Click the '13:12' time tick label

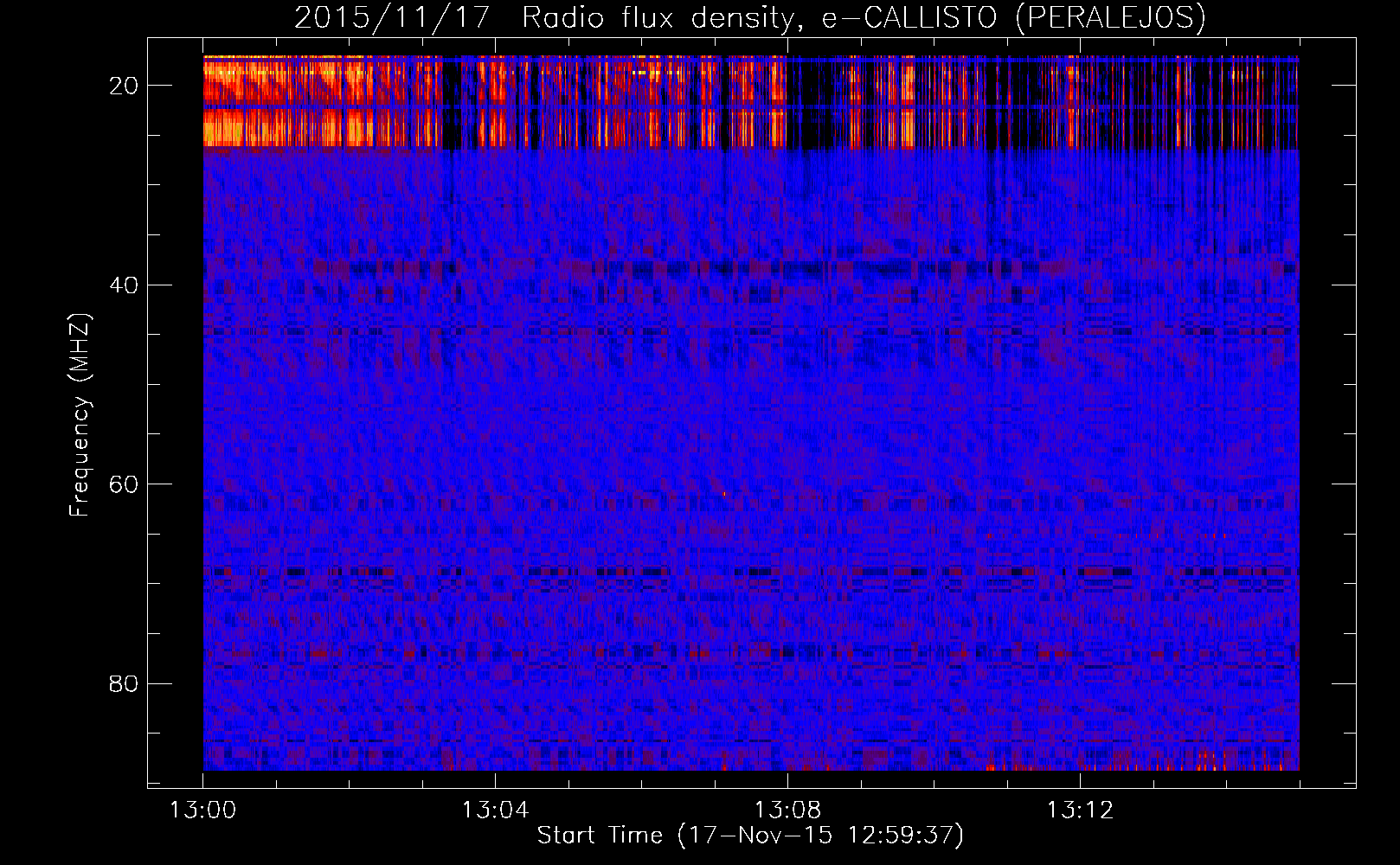[1080, 811]
